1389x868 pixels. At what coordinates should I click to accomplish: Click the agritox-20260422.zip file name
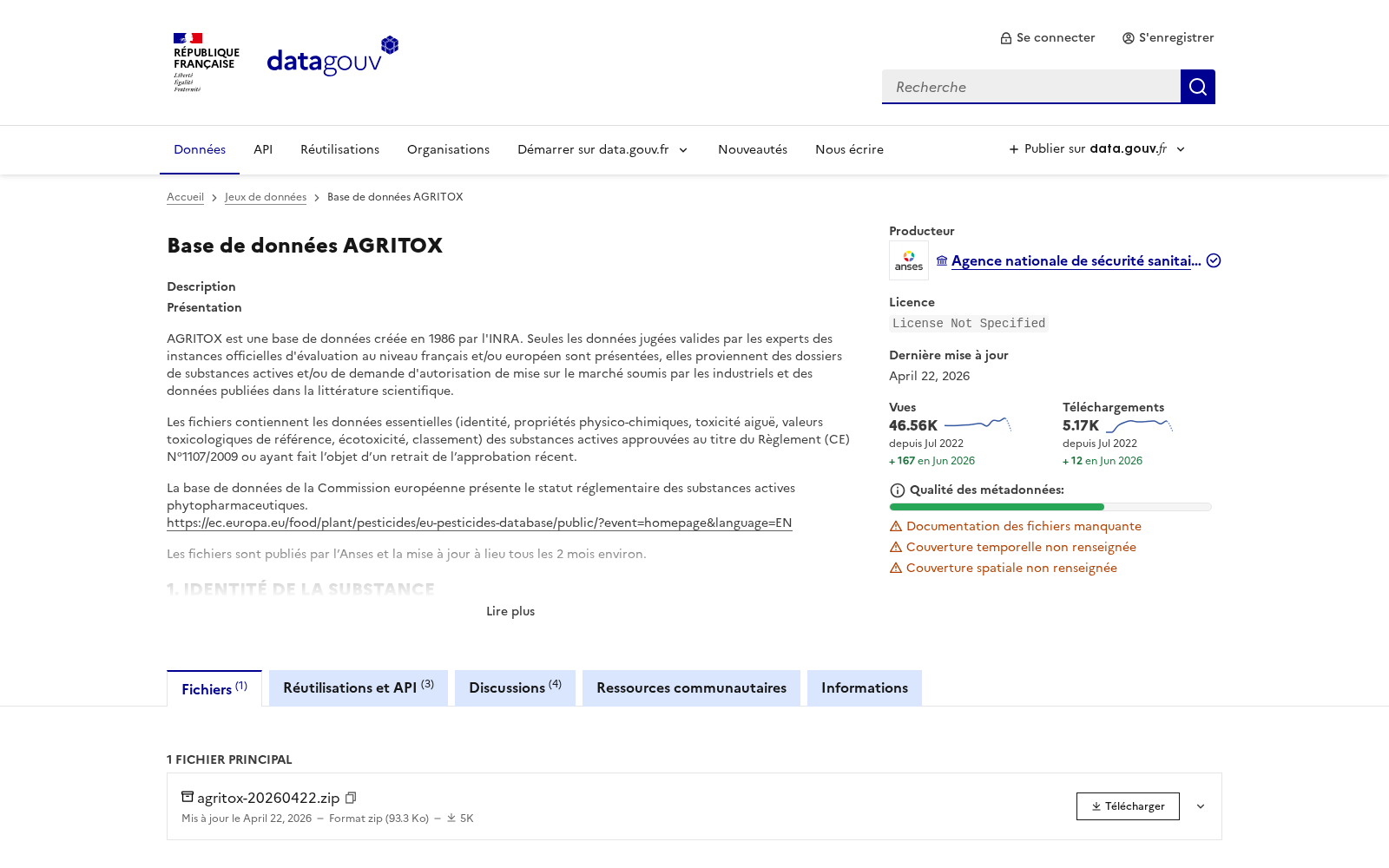pos(268,798)
